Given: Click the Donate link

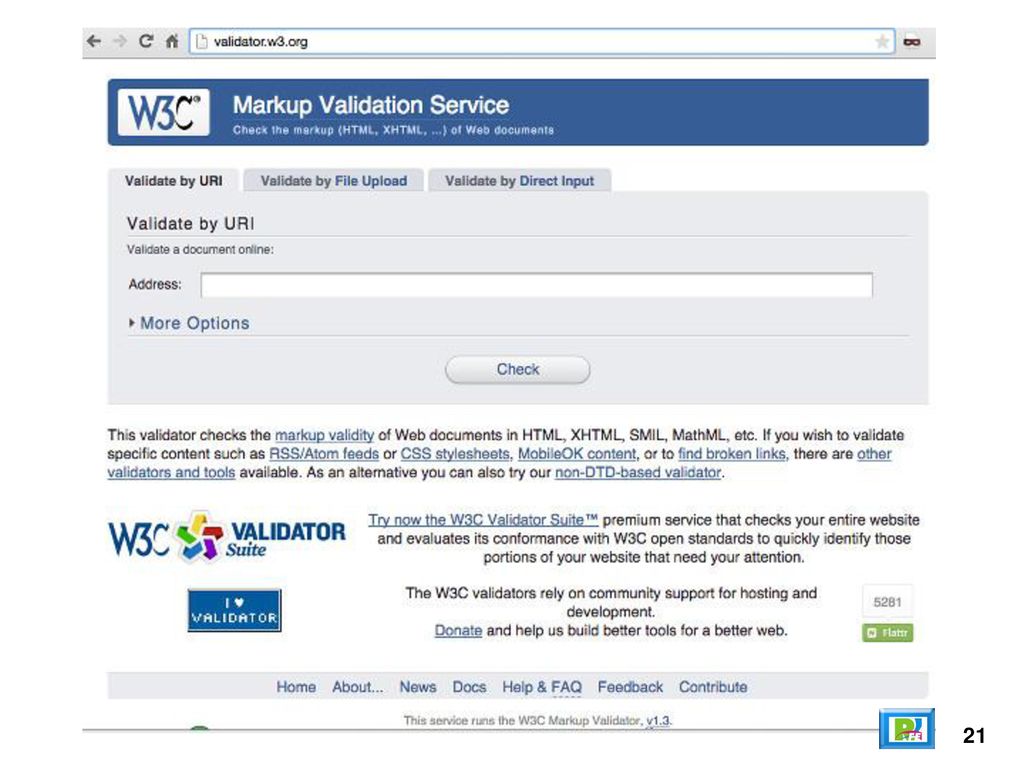Looking at the screenshot, I should (x=458, y=631).
